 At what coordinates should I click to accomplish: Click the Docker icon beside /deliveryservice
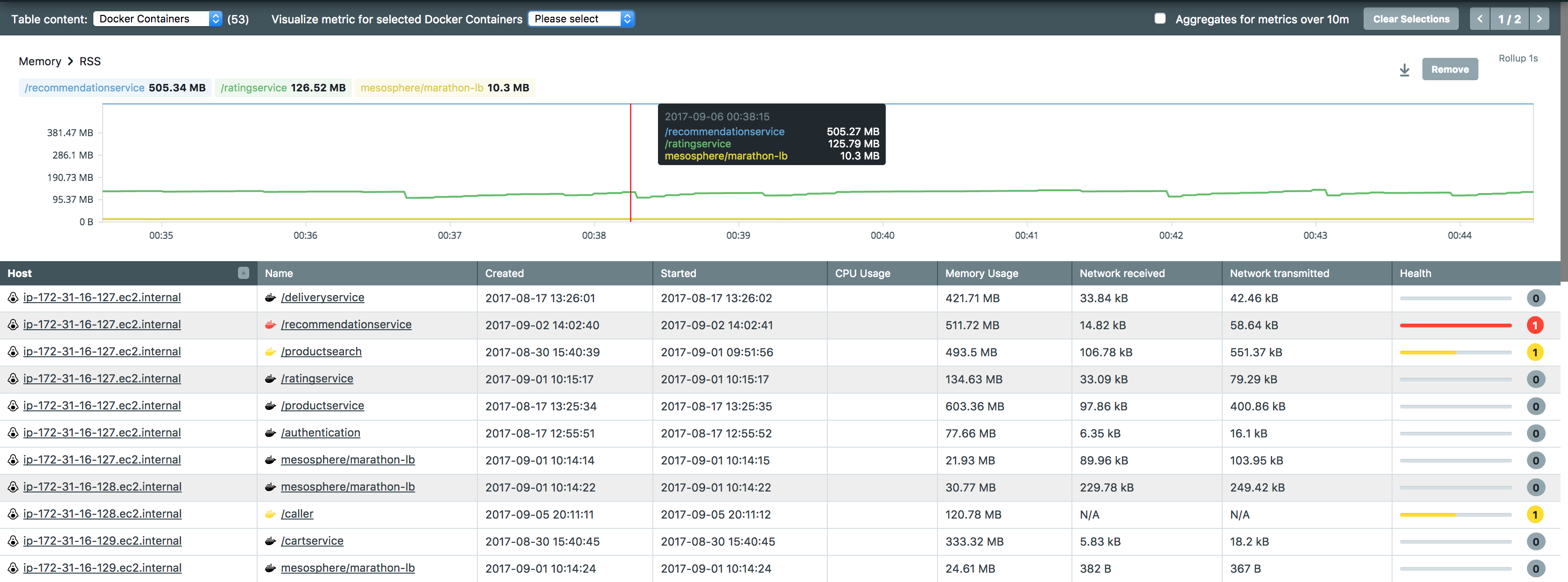pyautogui.click(x=270, y=298)
